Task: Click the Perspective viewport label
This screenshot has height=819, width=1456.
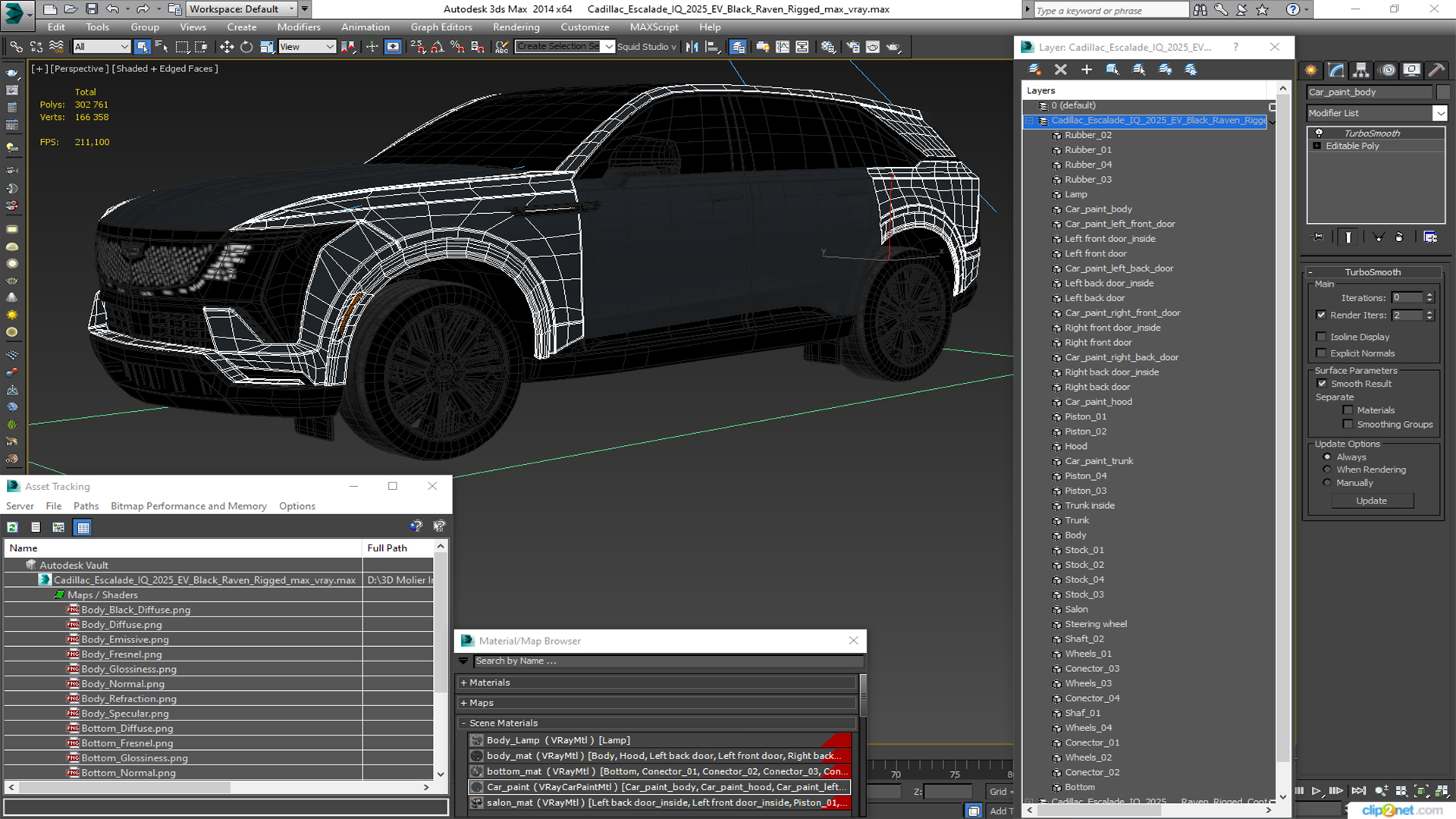Action: click(78, 69)
